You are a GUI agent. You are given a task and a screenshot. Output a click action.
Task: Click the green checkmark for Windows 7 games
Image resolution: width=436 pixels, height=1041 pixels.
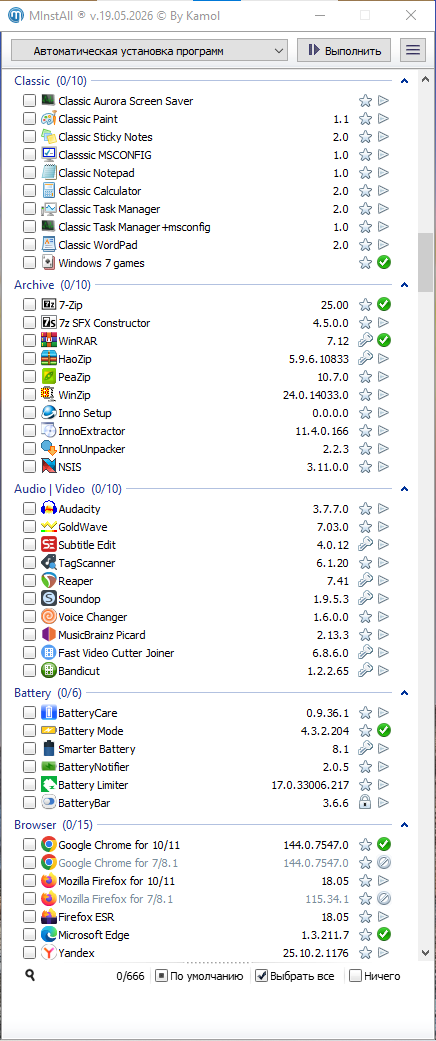384,262
